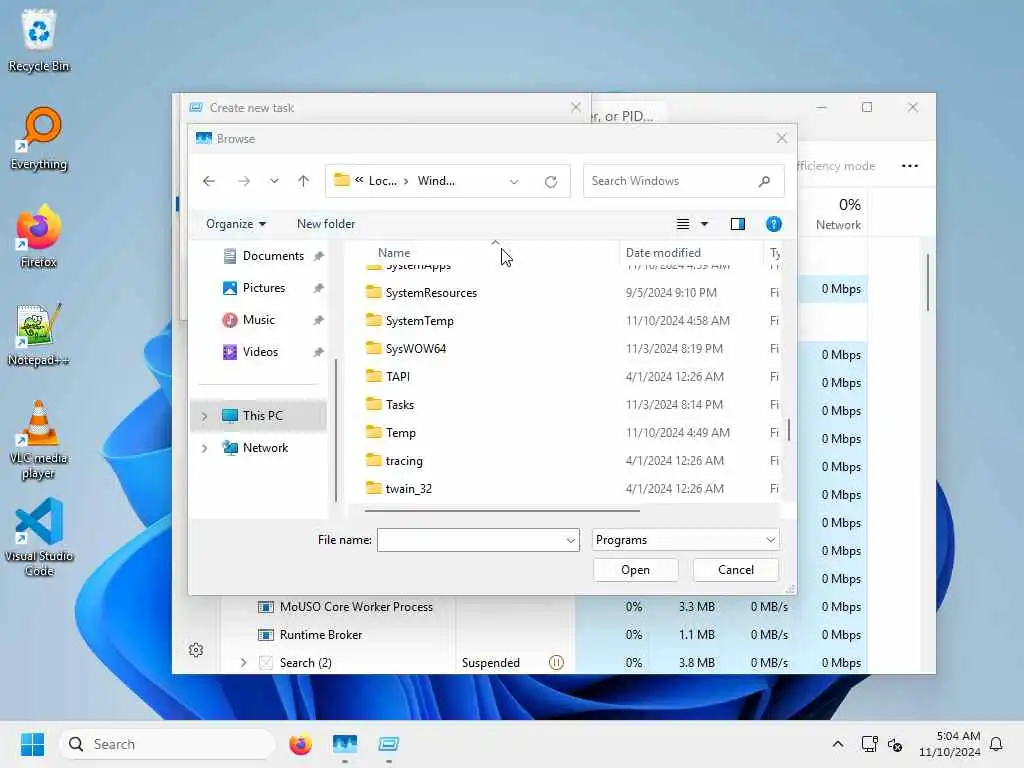The height and width of the screenshot is (768, 1024).
Task: Click the vertical scrollbar in file list
Action: coord(789,429)
